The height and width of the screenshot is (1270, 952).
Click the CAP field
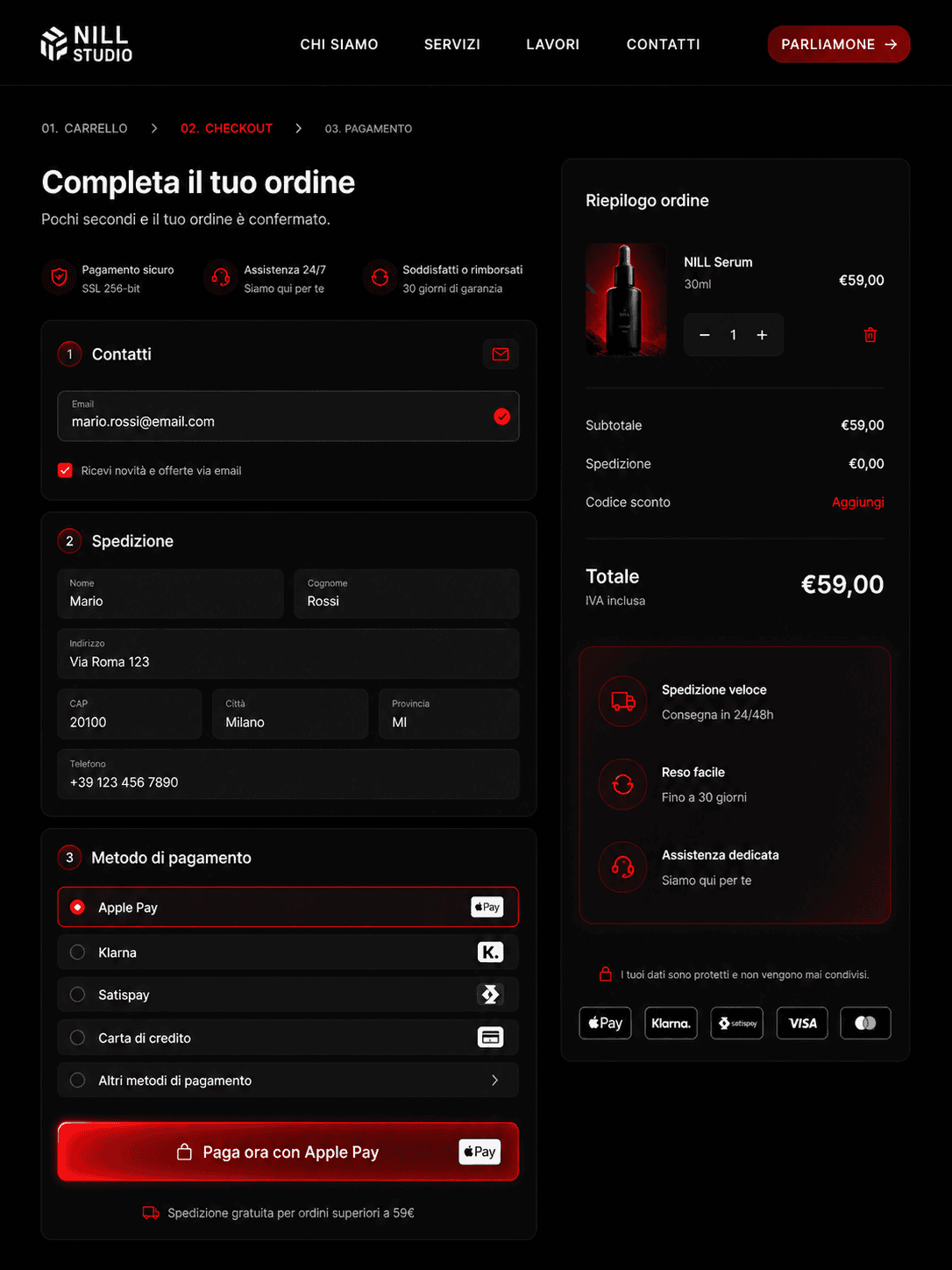(130, 714)
